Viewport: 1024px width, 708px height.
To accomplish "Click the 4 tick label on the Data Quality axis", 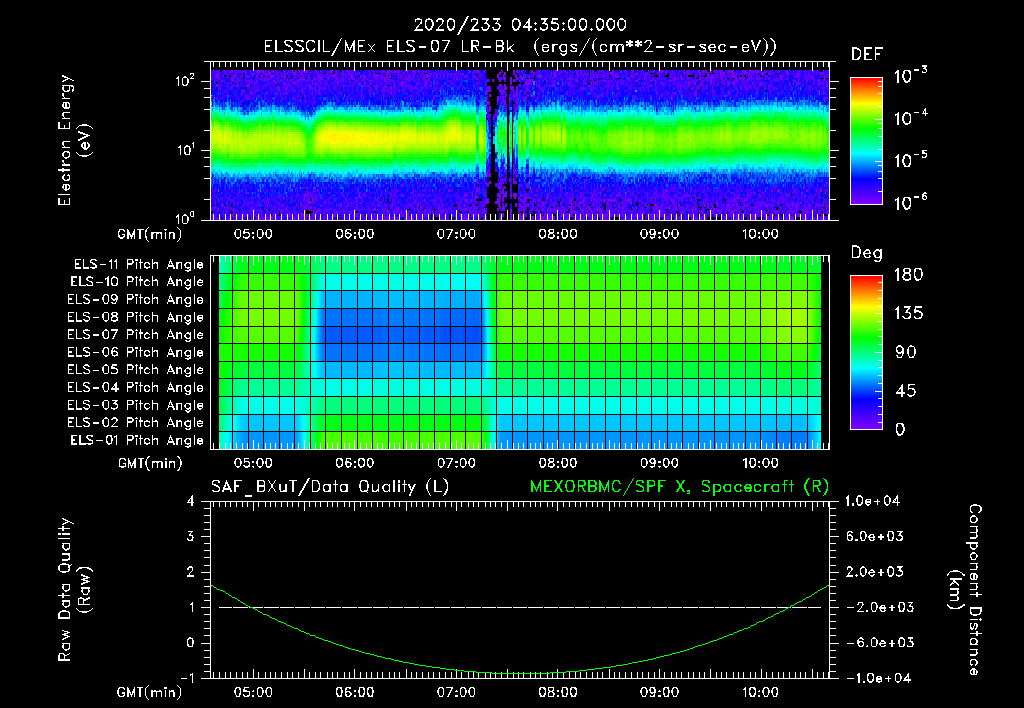I will point(190,501).
